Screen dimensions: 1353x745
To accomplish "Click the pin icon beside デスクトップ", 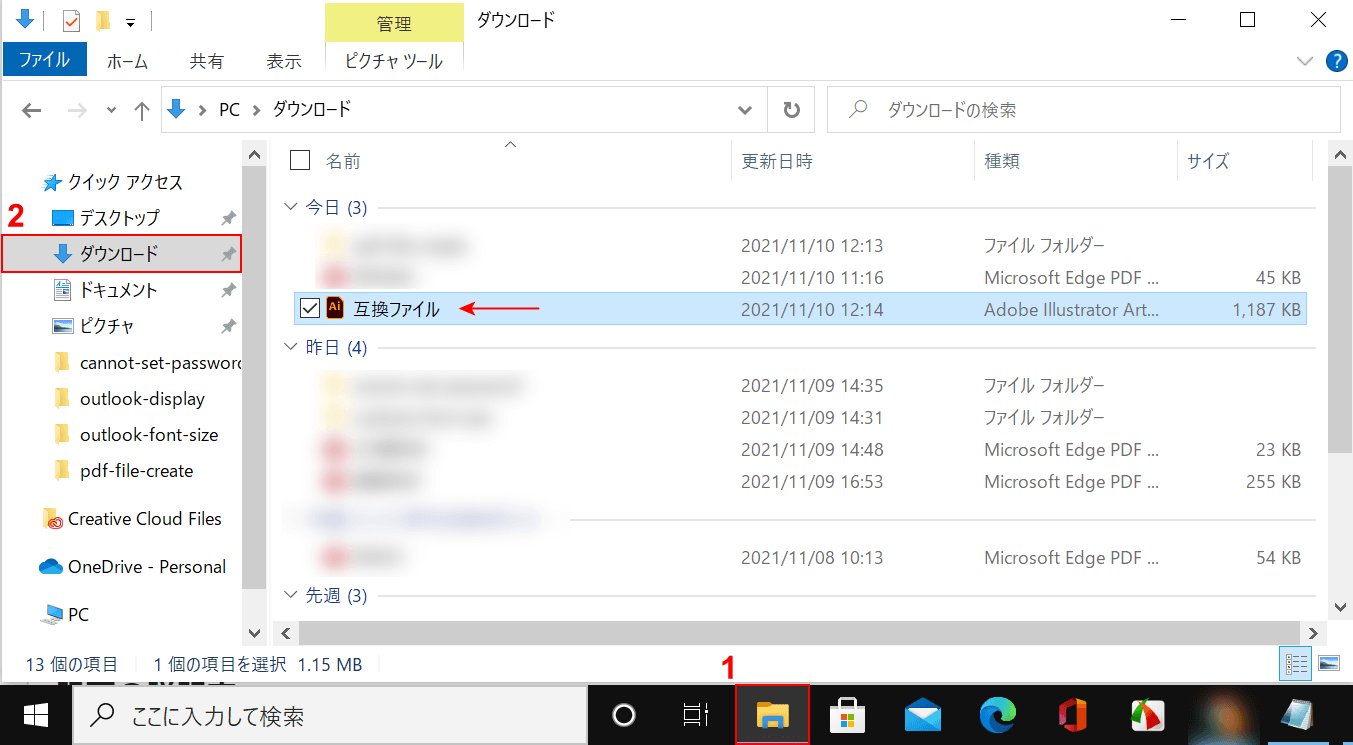I will [228, 218].
